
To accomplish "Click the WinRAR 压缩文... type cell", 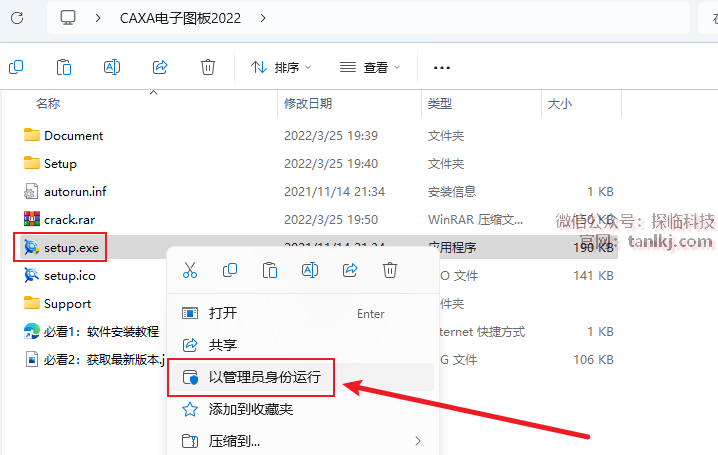I will pos(475,220).
